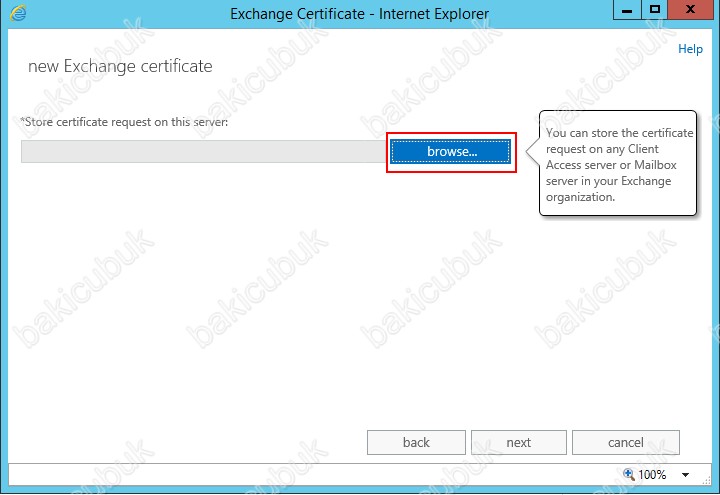Open the Help link
This screenshot has height=495, width=720.
click(690, 49)
